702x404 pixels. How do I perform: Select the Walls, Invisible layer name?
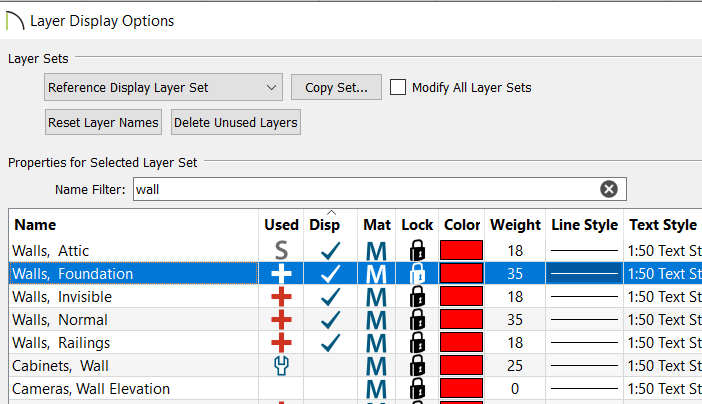pos(62,297)
